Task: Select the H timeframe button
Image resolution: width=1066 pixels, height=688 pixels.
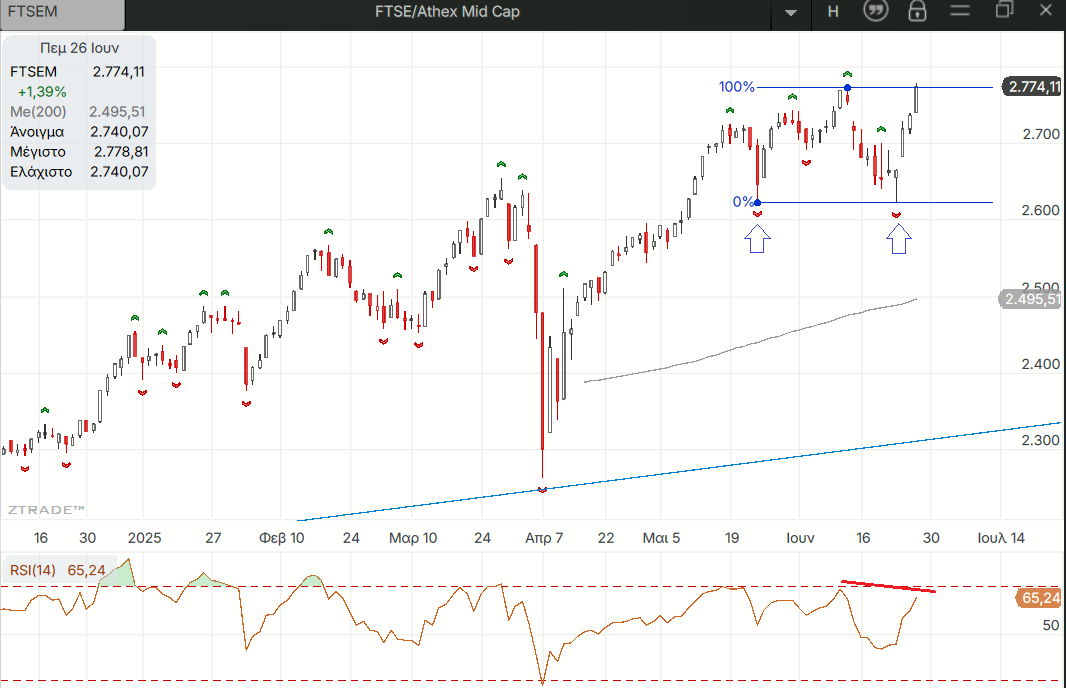Action: tap(833, 12)
